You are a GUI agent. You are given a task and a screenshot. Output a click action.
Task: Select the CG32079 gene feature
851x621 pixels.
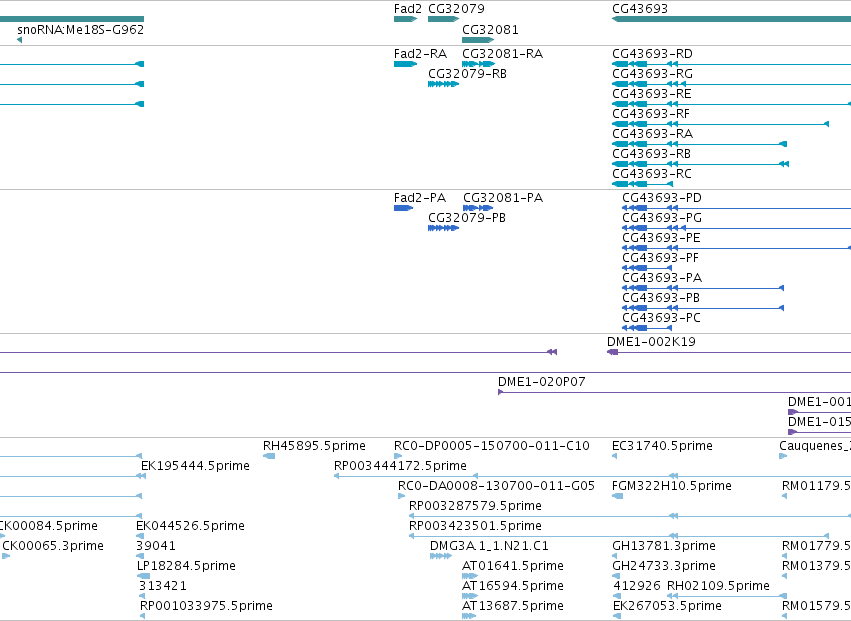point(443,19)
